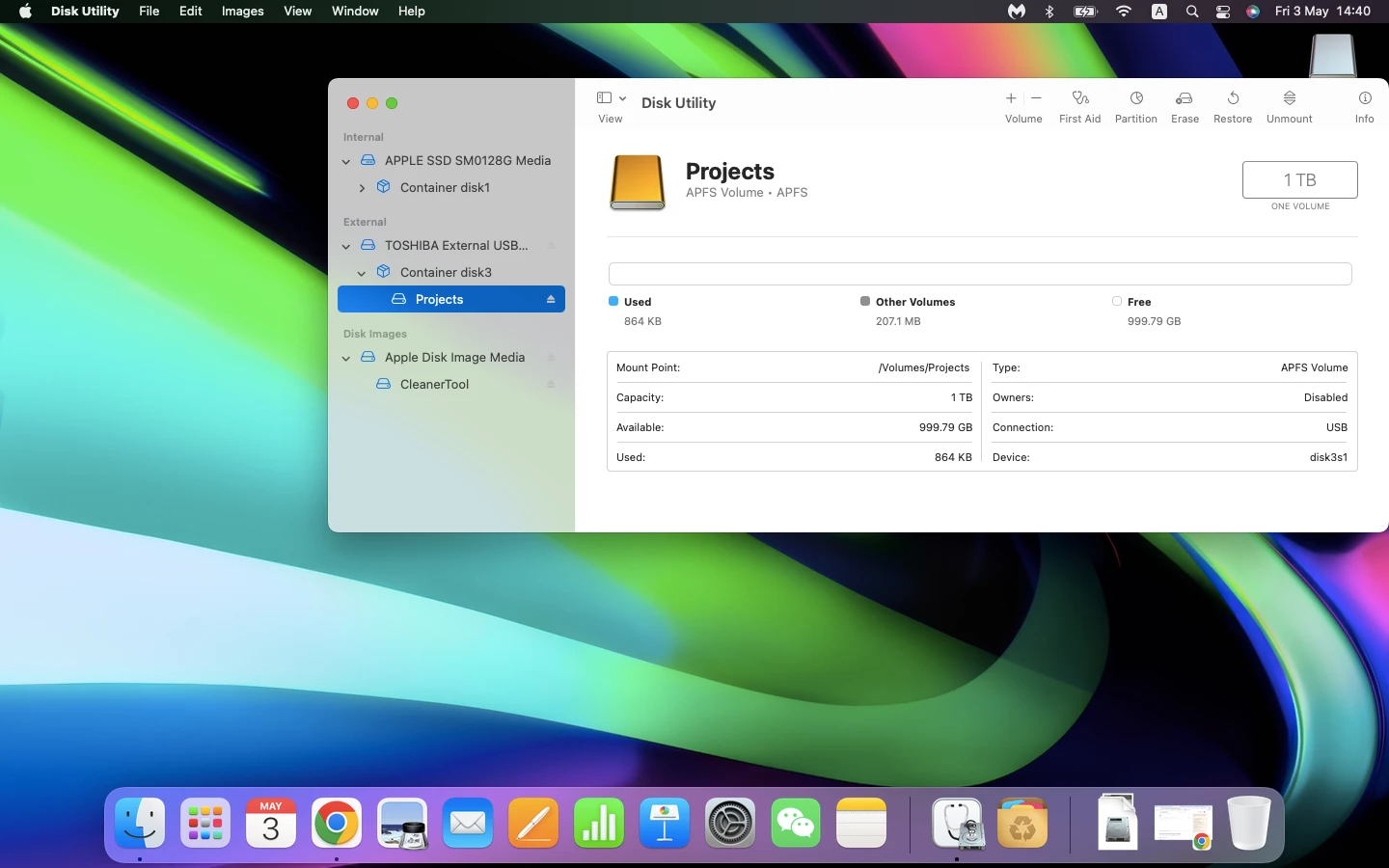Open Finder from the Dock
Viewport: 1389px width, 868px height.
140,824
